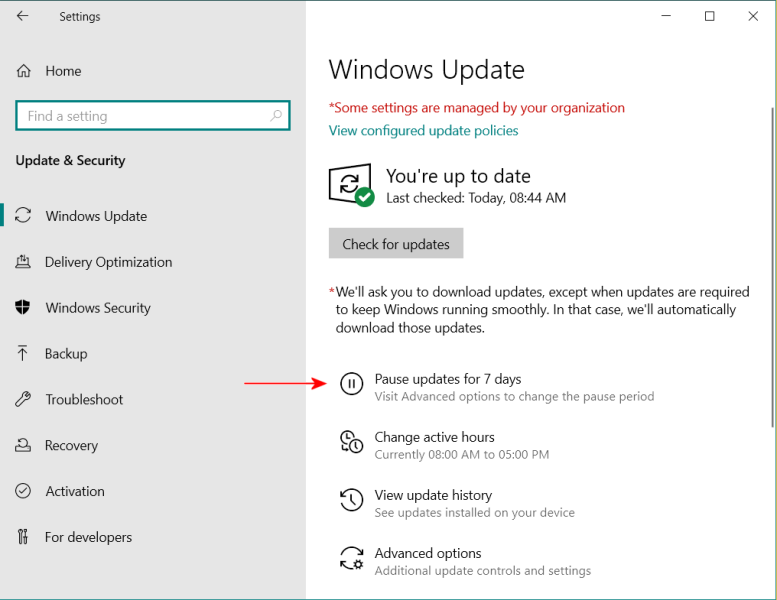Go to Activation settings

(x=74, y=492)
